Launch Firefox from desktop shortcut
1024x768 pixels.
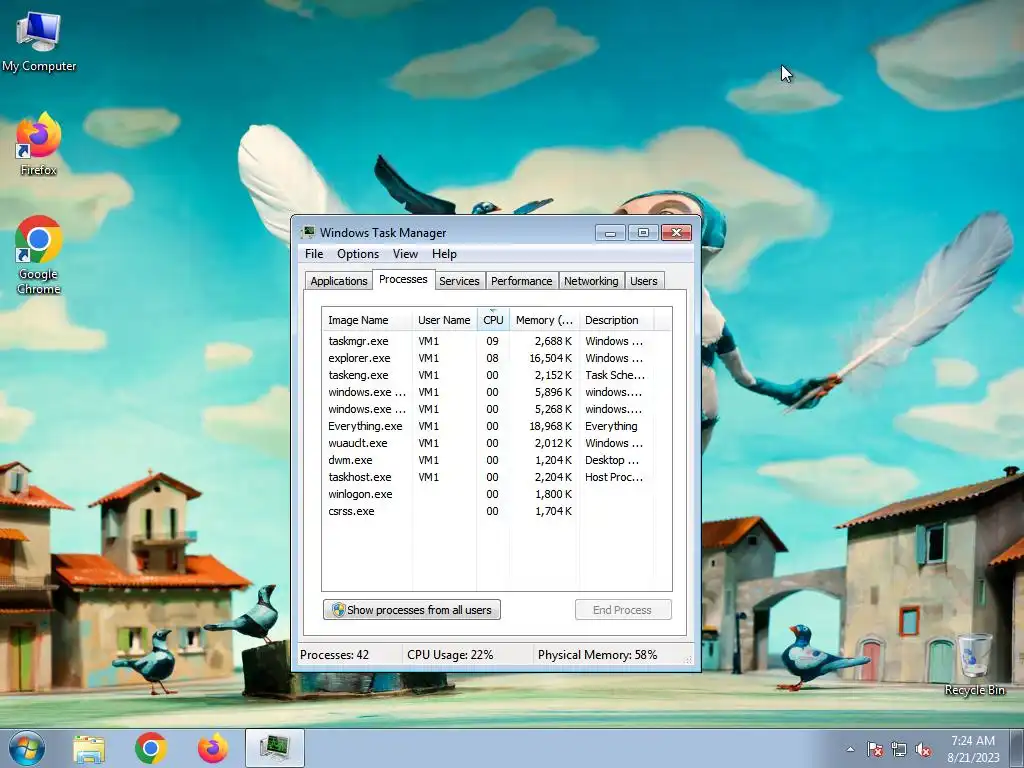39,144
